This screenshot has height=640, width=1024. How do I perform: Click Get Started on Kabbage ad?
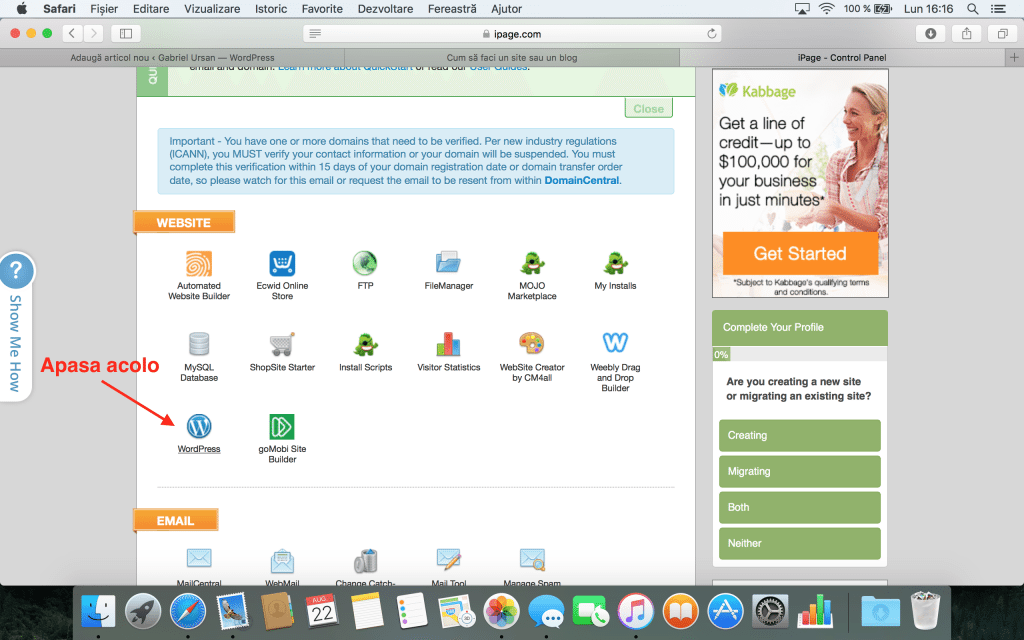click(800, 253)
